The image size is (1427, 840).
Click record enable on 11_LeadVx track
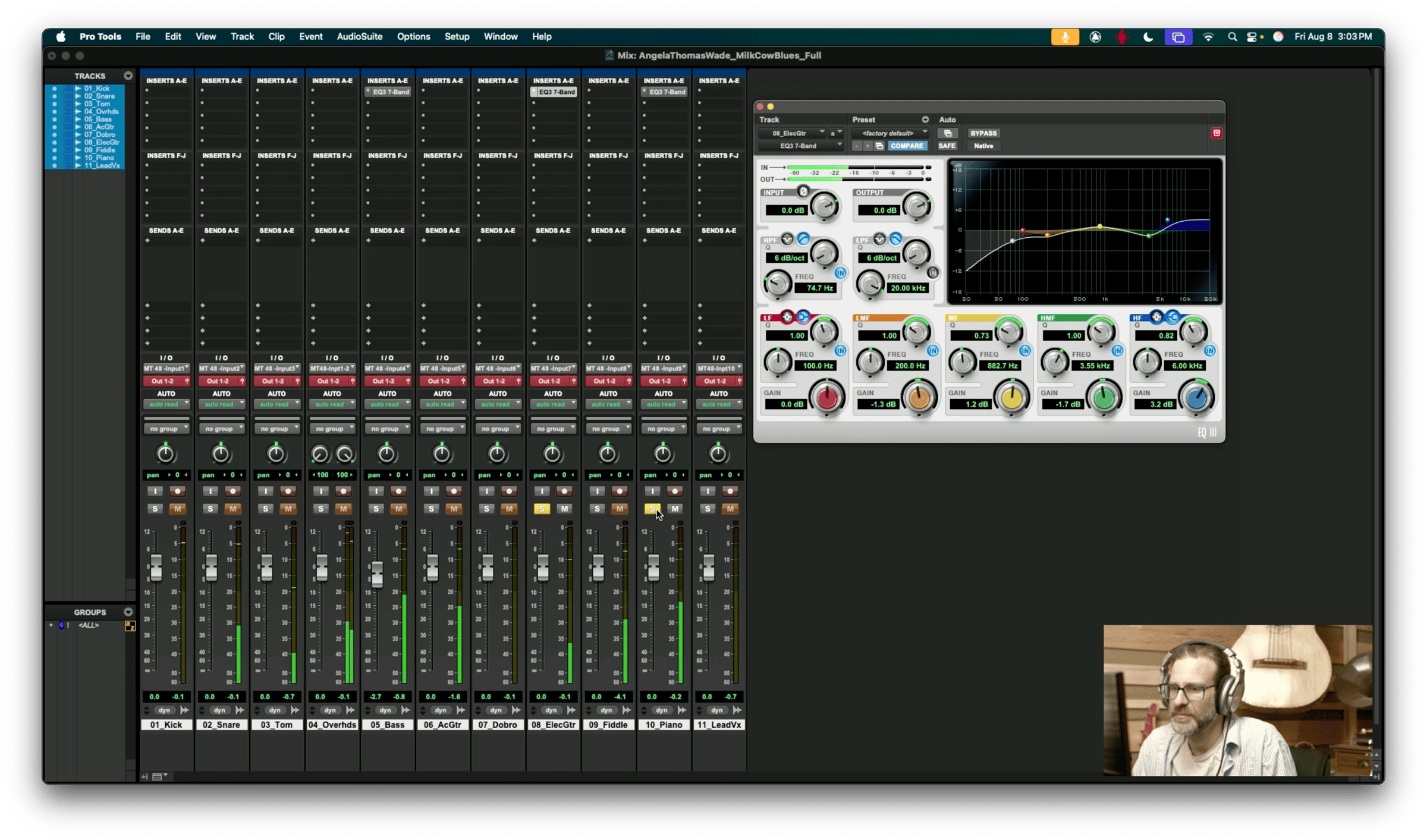730,491
